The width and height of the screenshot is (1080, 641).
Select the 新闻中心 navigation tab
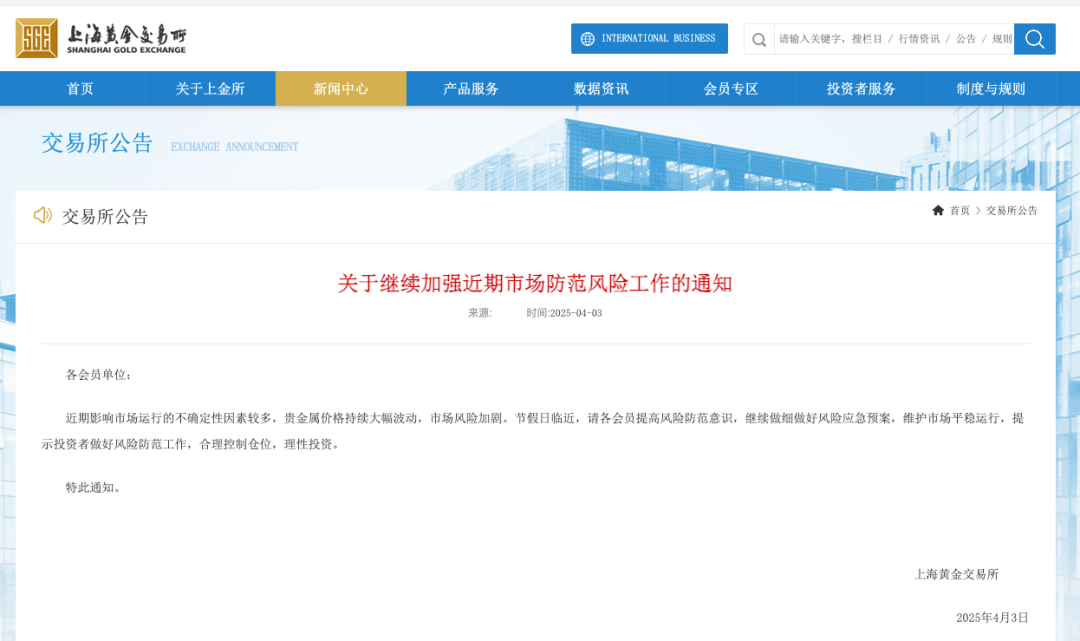341,89
